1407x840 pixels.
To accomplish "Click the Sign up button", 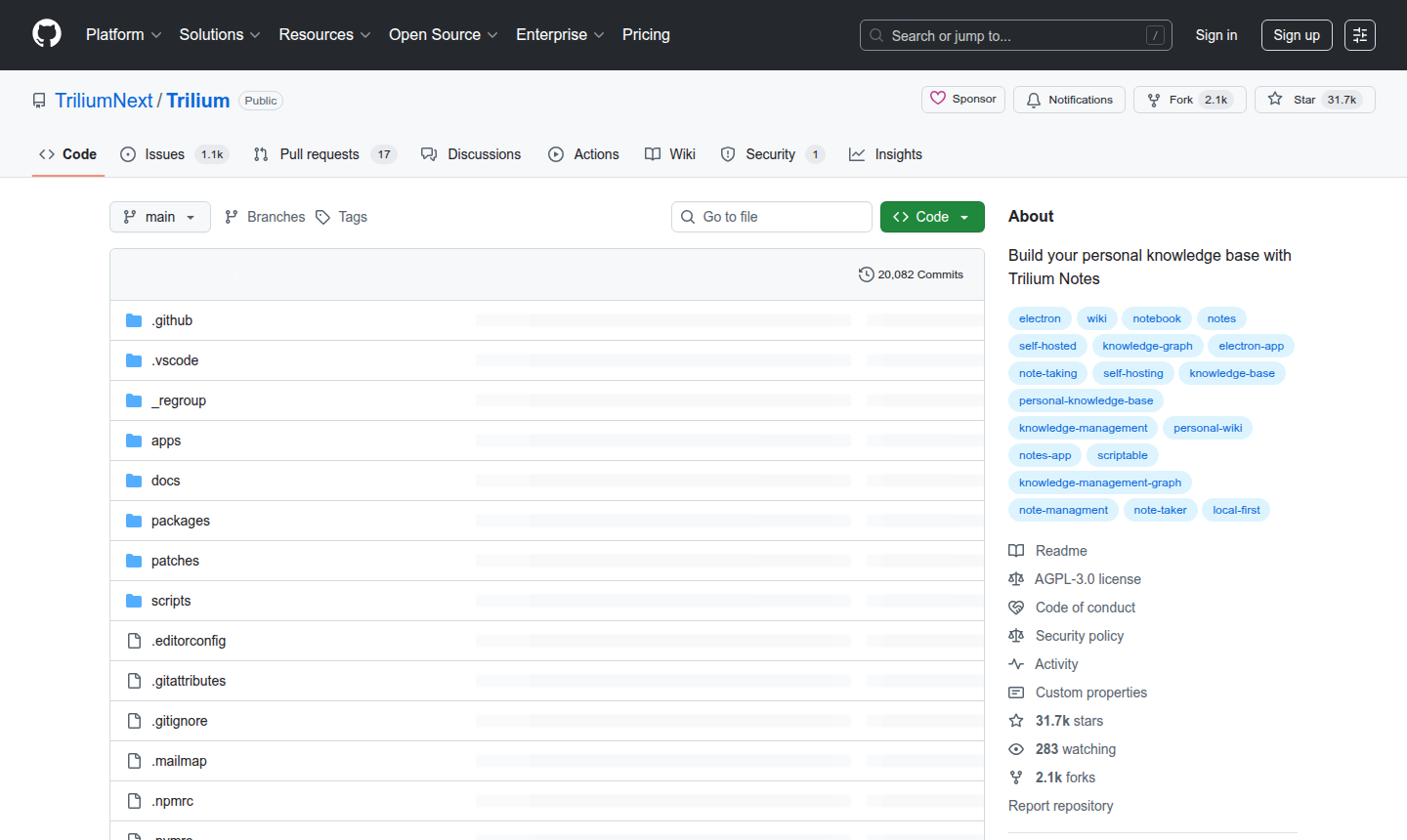I will click(1296, 35).
